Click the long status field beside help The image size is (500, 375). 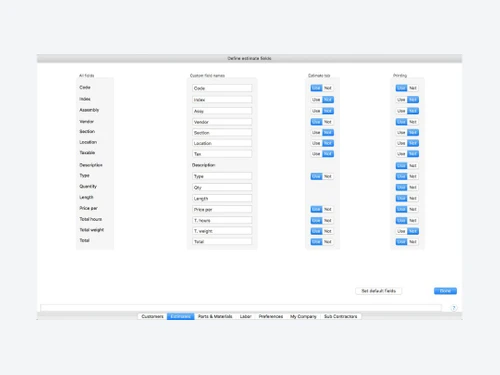pos(241,308)
